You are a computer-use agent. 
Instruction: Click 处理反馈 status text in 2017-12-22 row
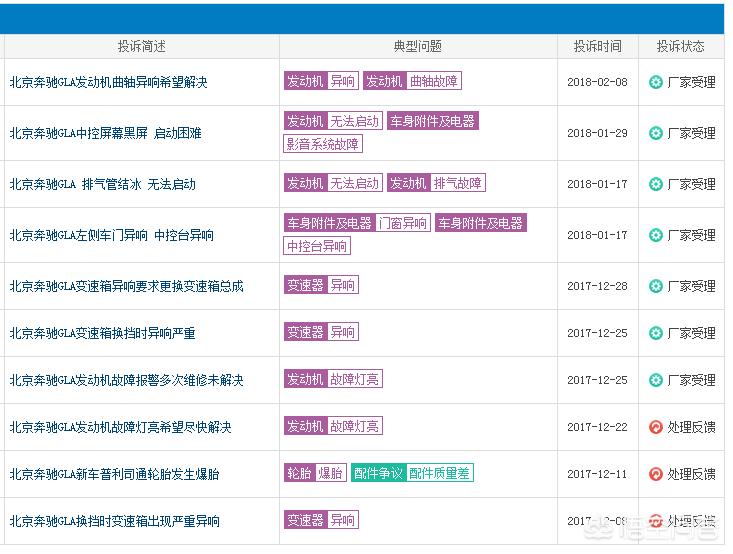pos(691,427)
